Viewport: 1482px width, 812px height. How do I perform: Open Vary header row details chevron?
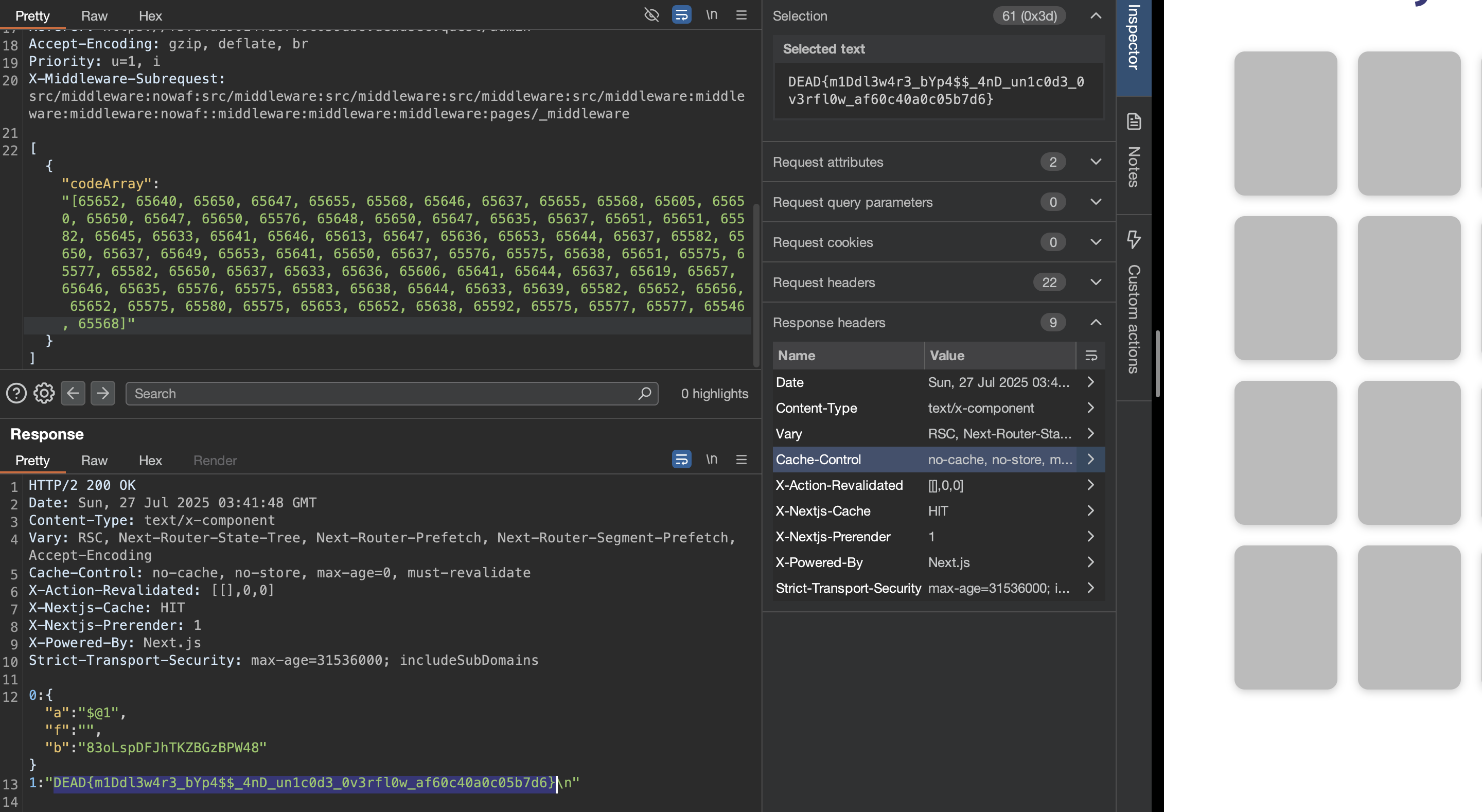coord(1091,433)
